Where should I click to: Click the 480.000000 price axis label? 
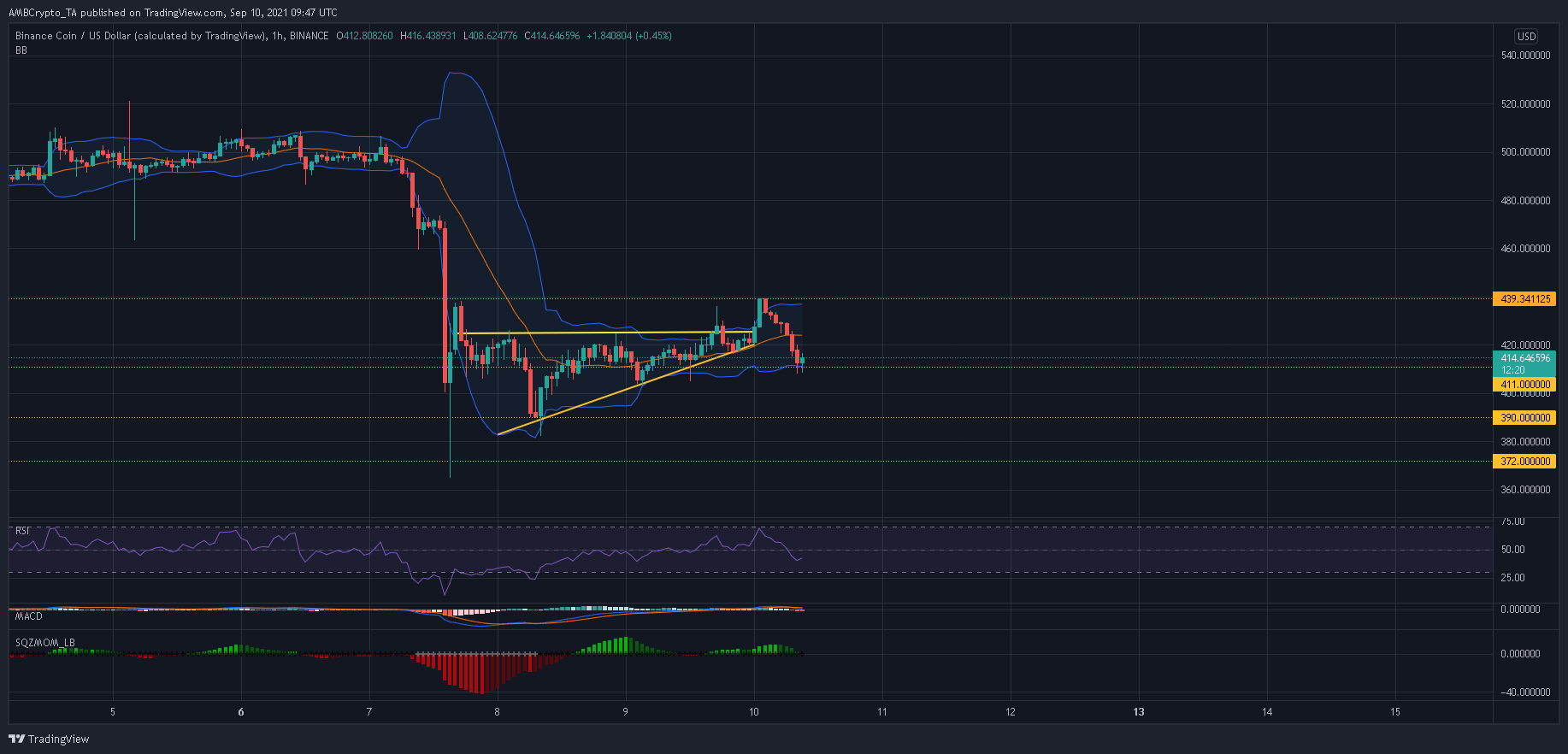tap(1525, 201)
